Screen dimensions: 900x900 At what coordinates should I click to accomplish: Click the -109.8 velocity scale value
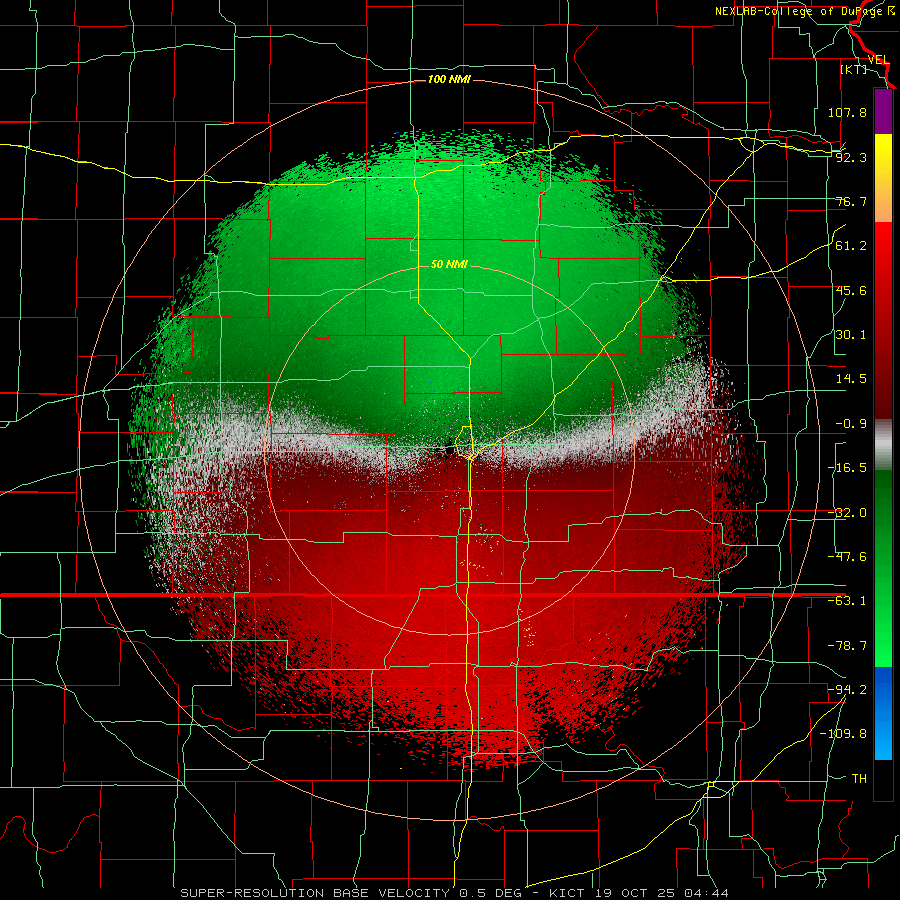tap(843, 734)
